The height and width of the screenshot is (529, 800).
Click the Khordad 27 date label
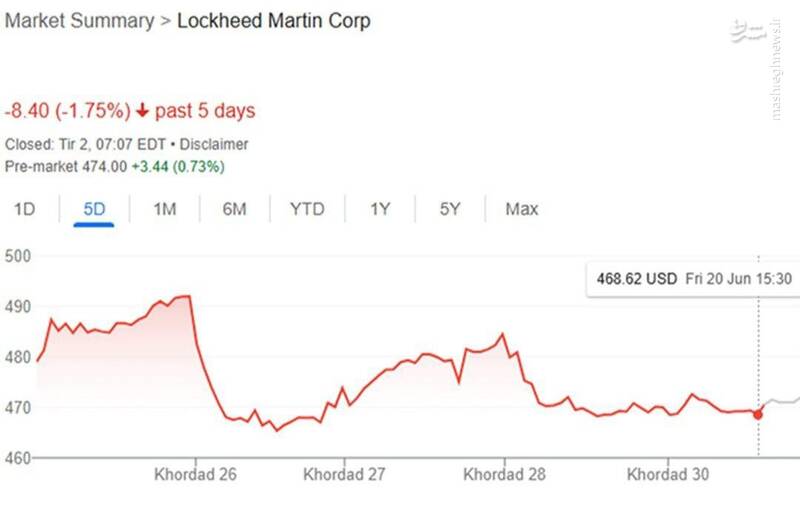coord(344,474)
